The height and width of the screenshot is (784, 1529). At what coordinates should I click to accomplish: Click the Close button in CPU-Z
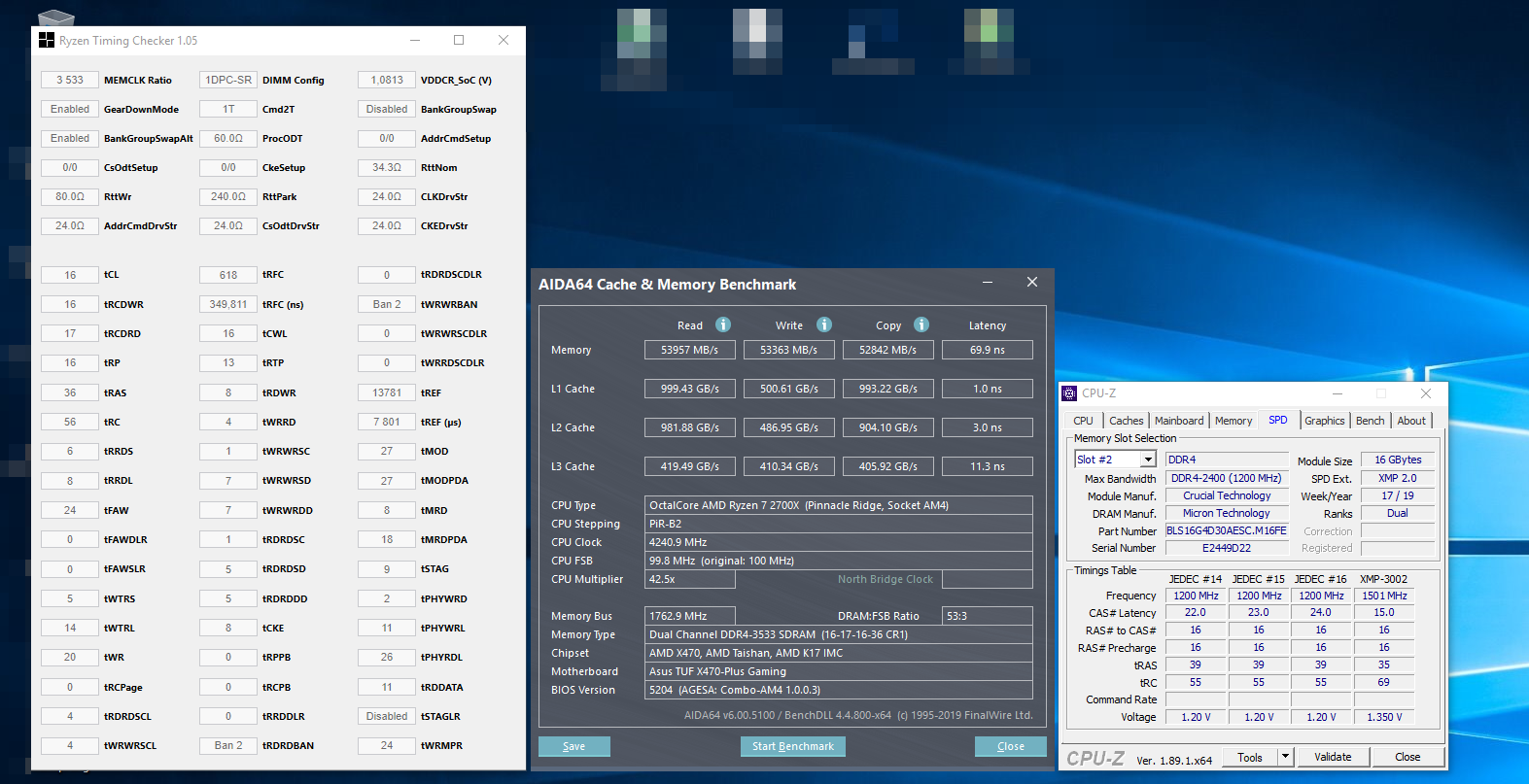coord(1407,757)
